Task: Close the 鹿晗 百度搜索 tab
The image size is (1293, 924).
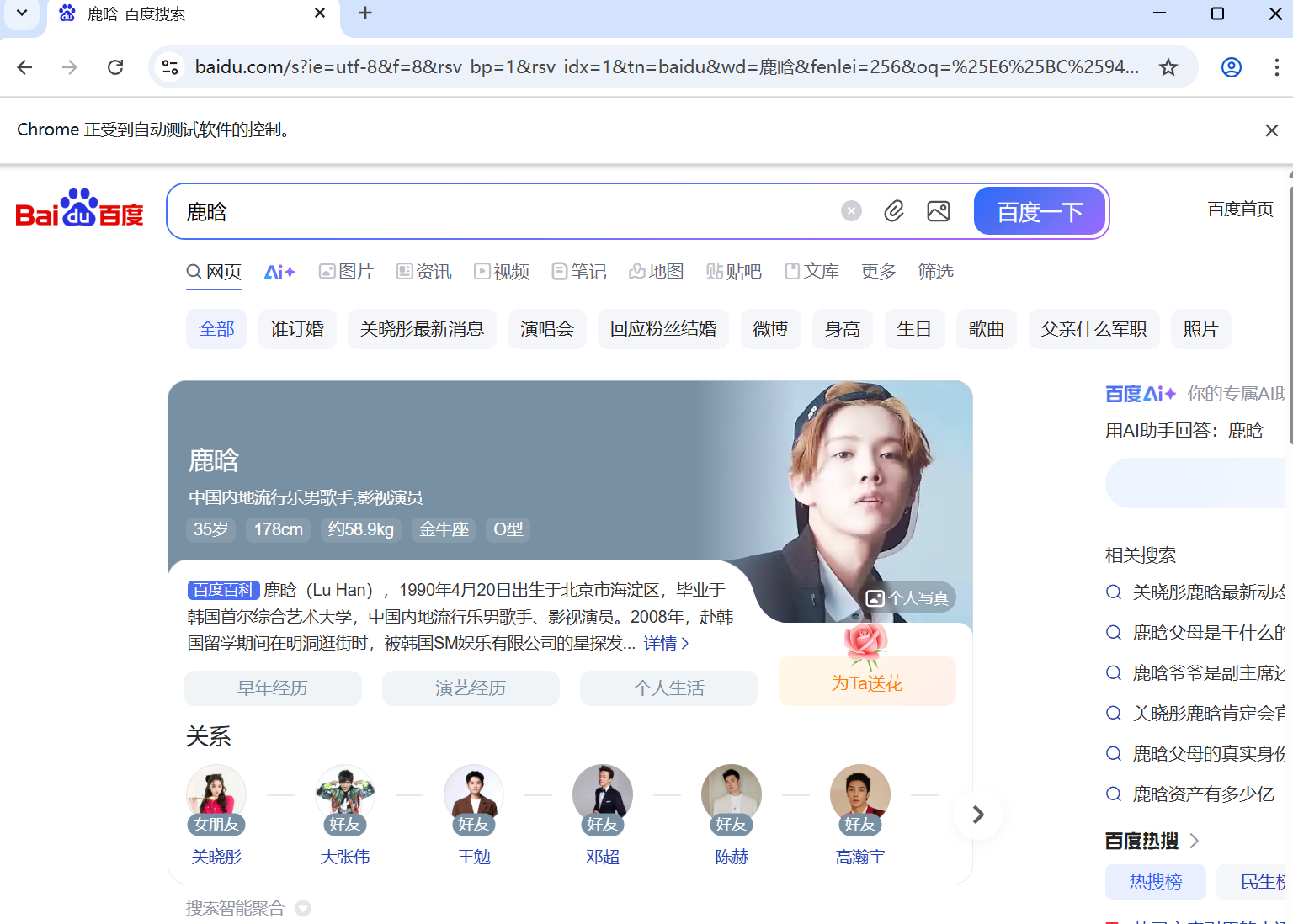Action: (x=320, y=13)
